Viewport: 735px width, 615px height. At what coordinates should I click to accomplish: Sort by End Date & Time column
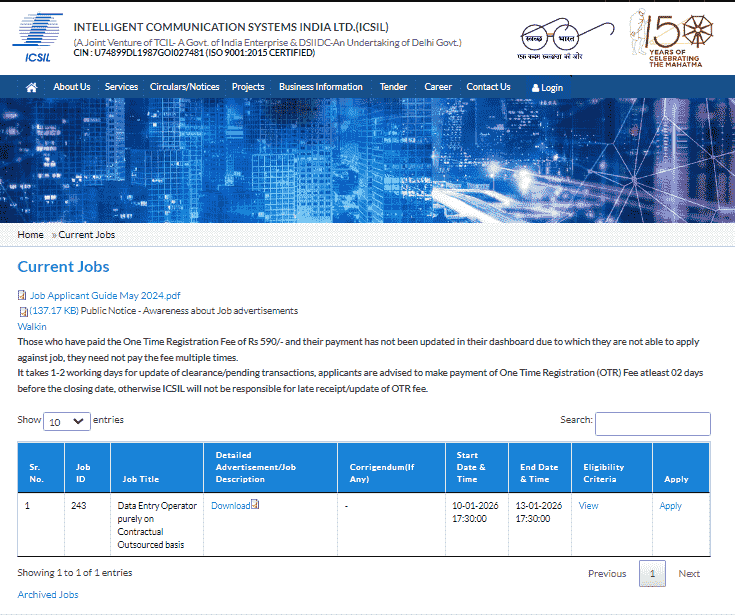(540, 467)
